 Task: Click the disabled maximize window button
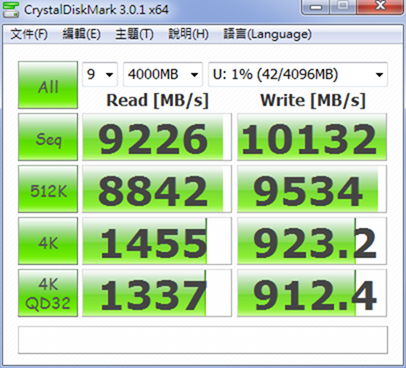[343, 6]
